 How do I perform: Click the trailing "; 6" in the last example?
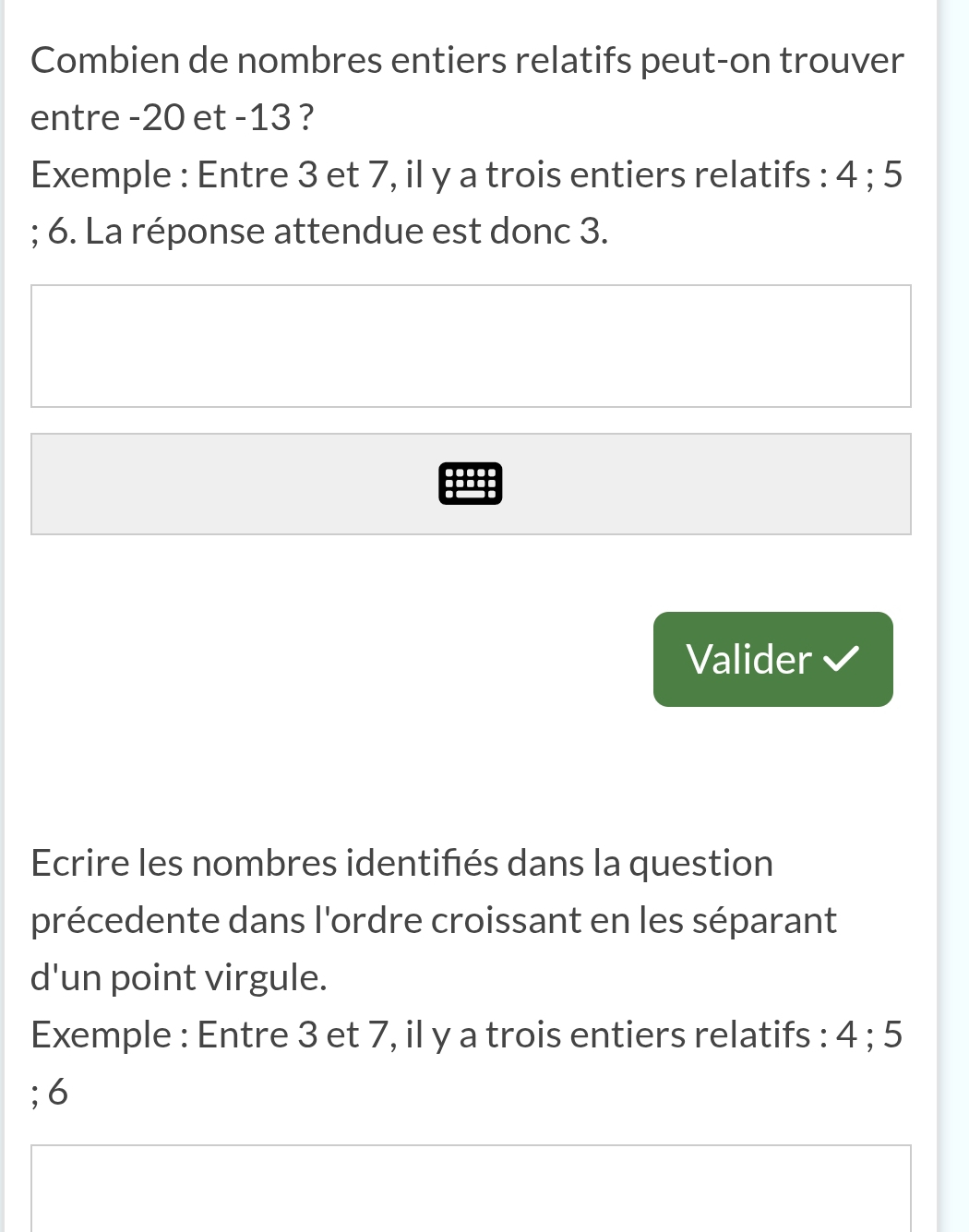tap(49, 1093)
